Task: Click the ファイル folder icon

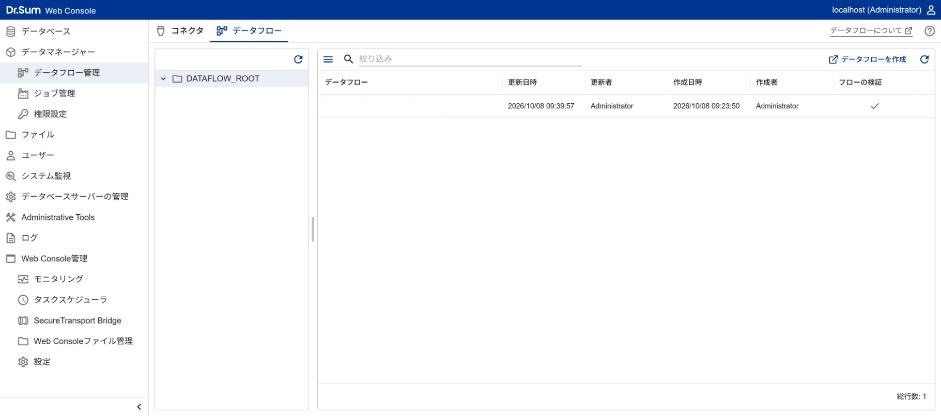Action: click(x=10, y=134)
